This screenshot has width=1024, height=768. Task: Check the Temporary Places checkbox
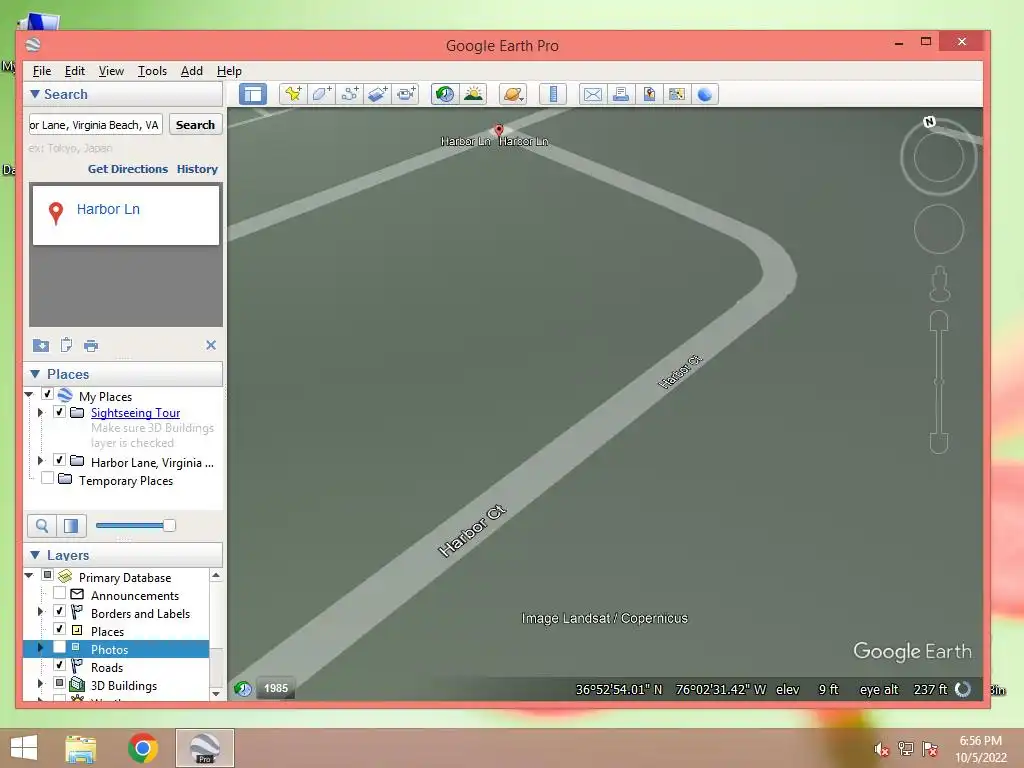[47, 478]
